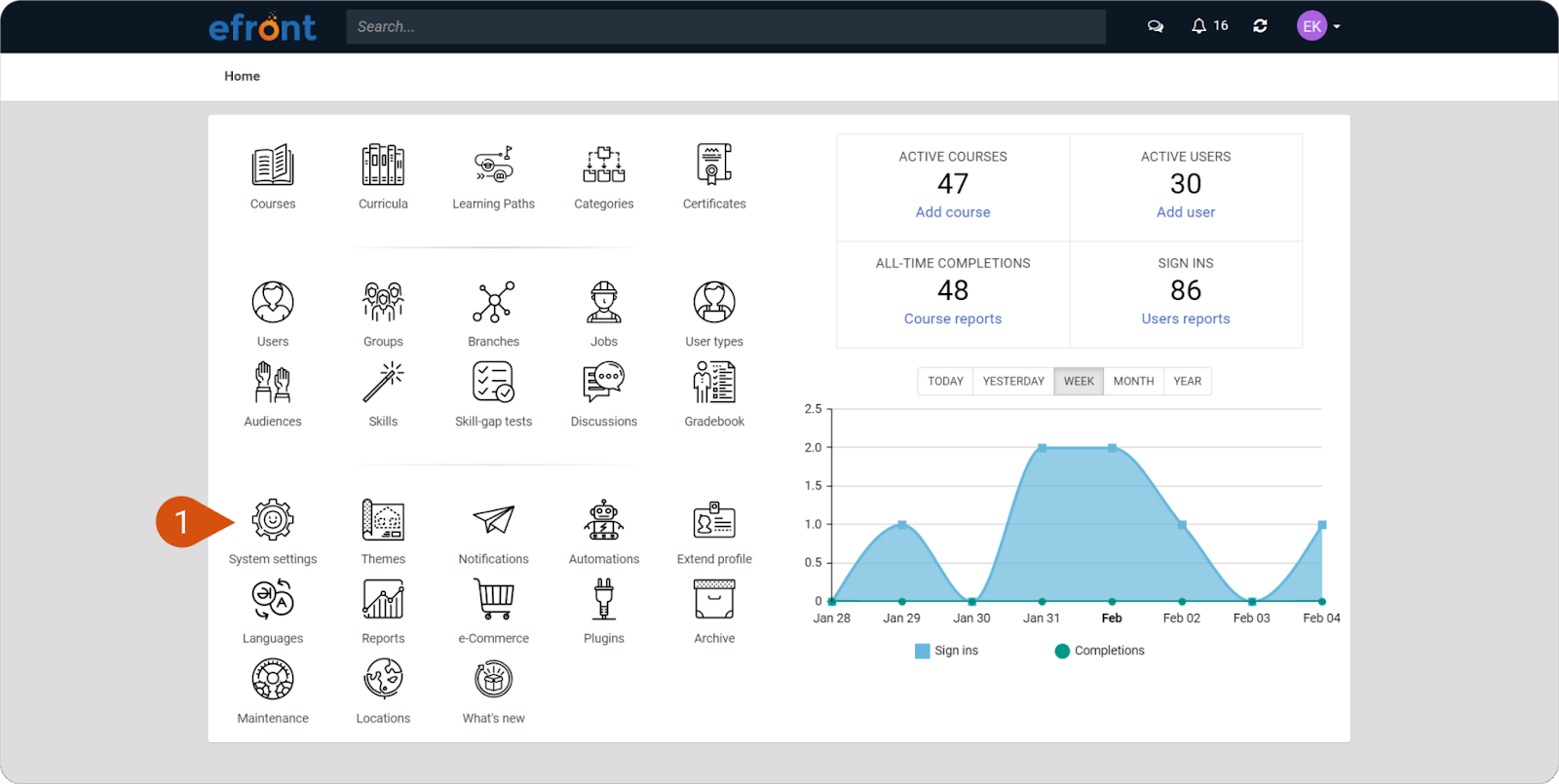Open the Branches network icon
Screen dimensions: 1559x784
[493, 303]
